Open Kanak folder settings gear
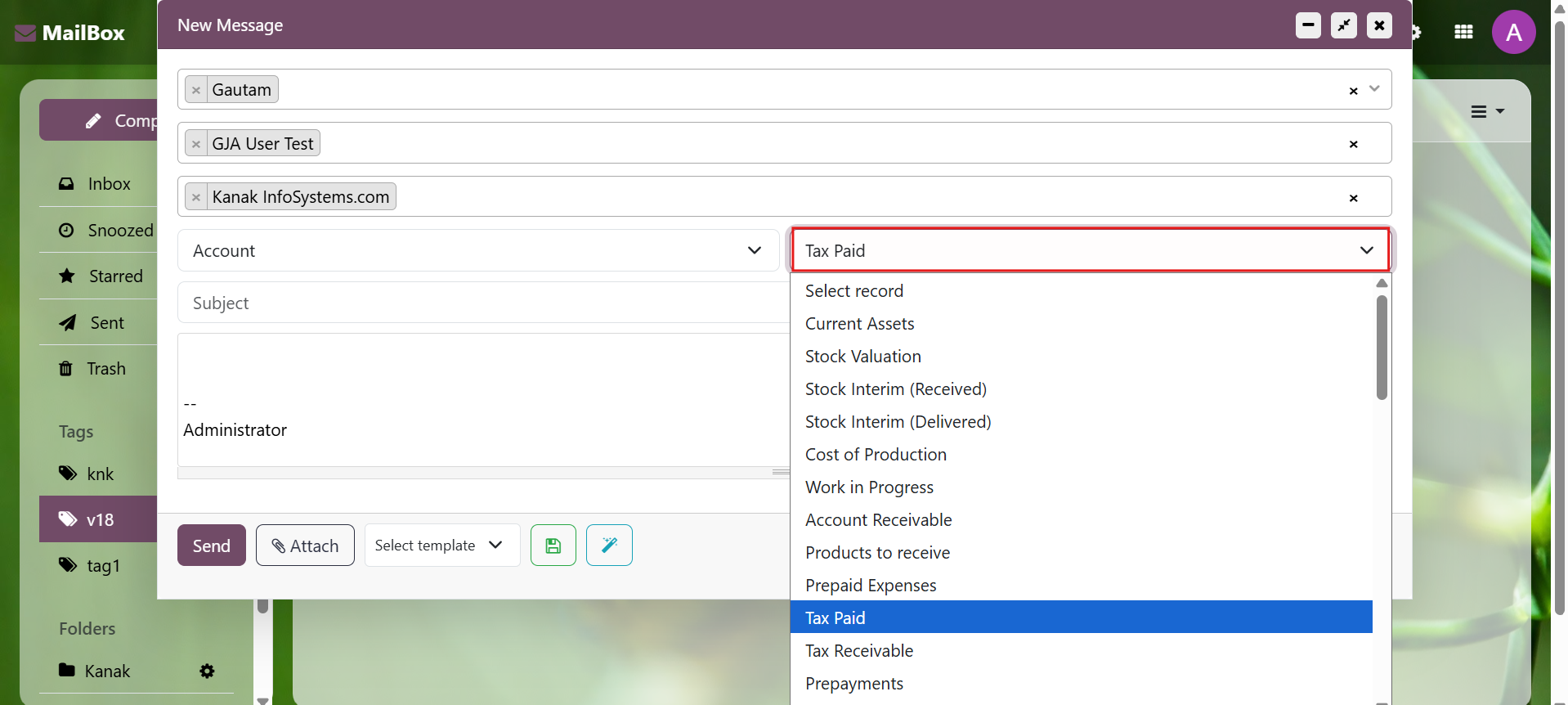The width and height of the screenshot is (1568, 705). pos(208,671)
